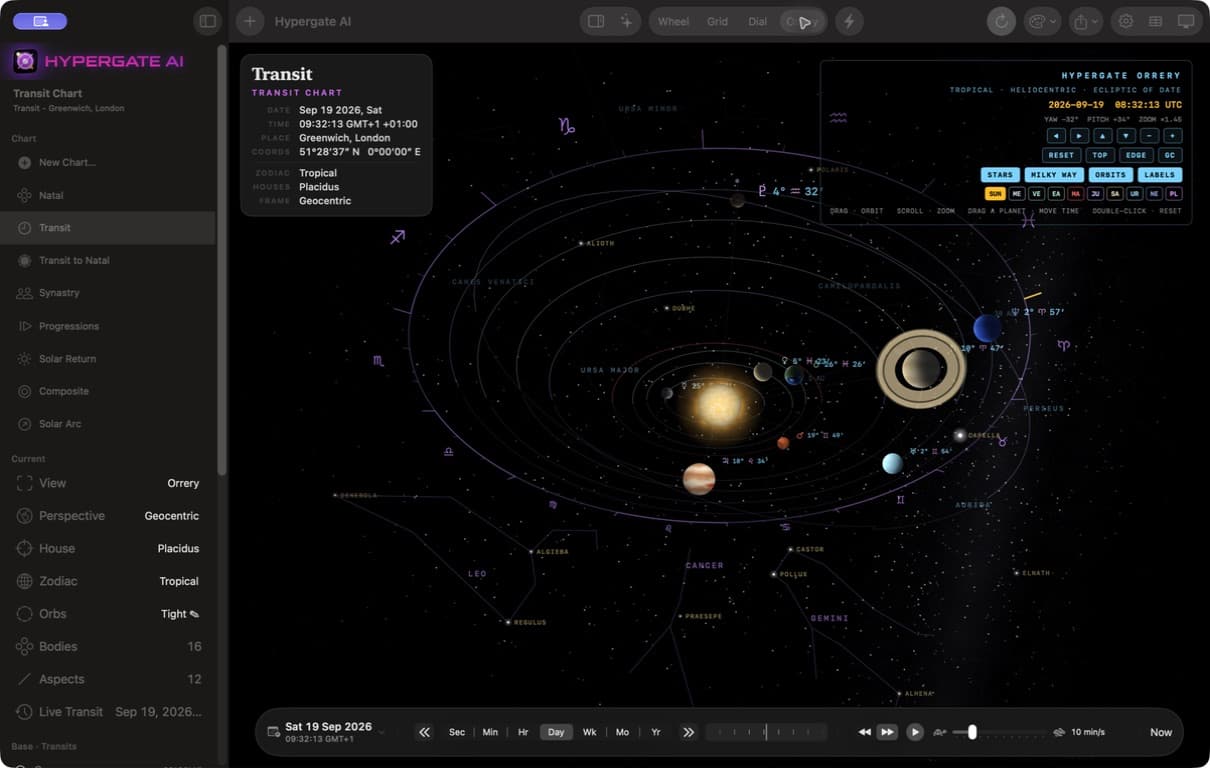Screen dimensions: 1210x768
Task: Toggle the SUN body chip
Action: click(x=995, y=194)
